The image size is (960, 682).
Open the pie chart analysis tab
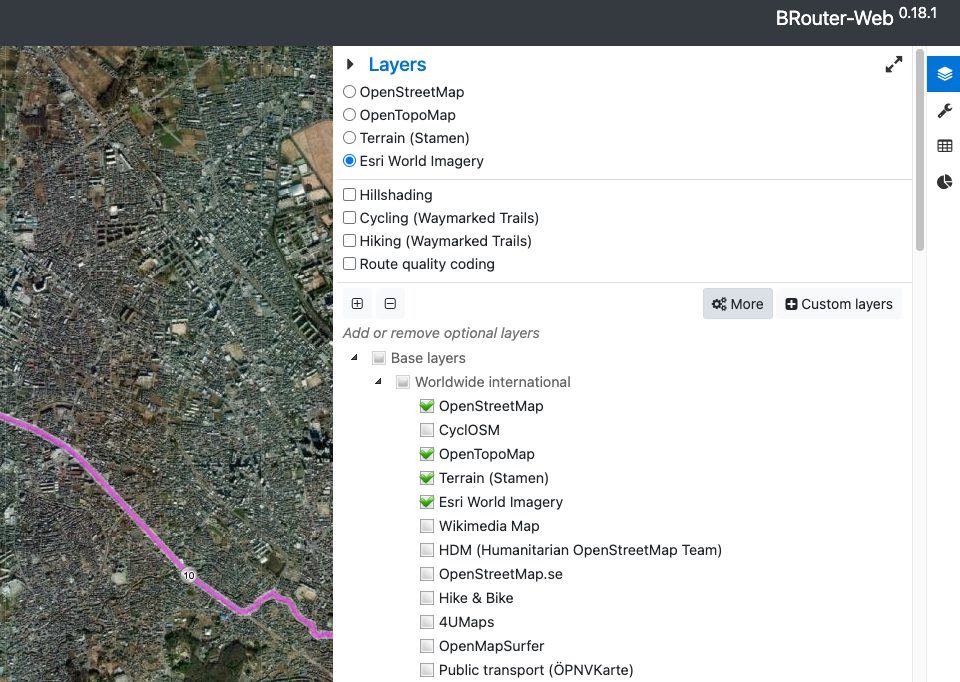(x=944, y=182)
